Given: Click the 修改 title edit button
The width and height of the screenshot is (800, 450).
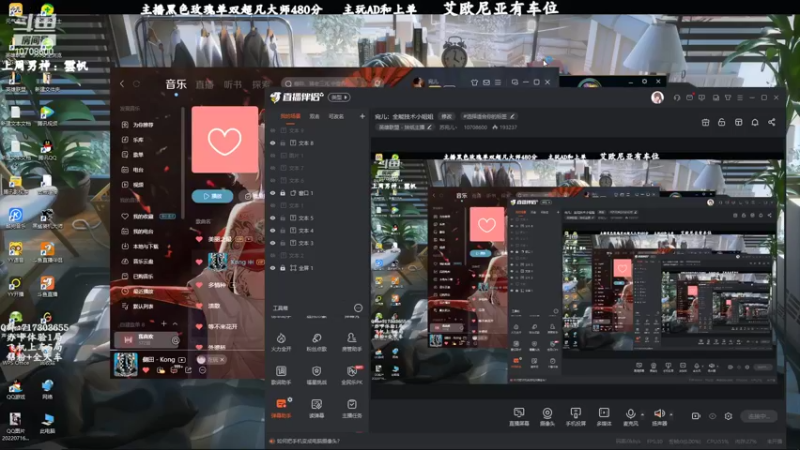Looking at the screenshot, I should pos(447,116).
